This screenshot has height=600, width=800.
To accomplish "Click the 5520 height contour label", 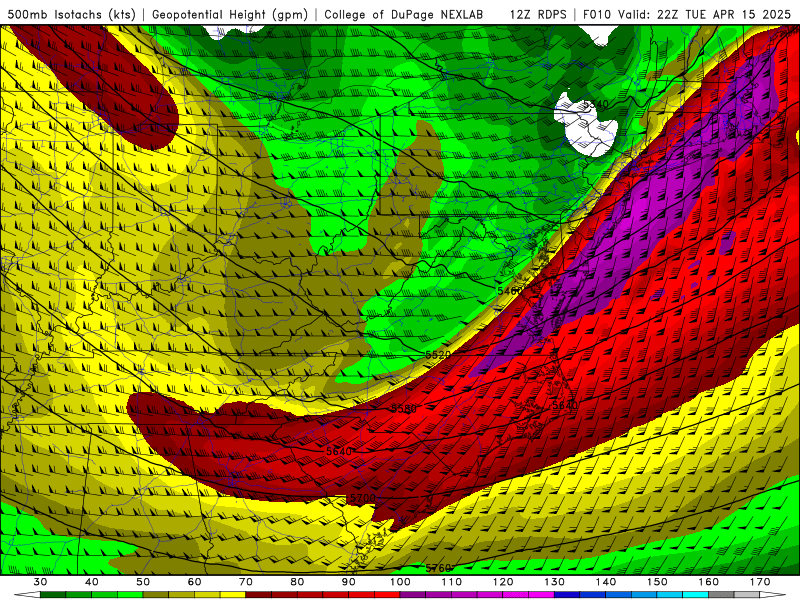I will tap(438, 355).
